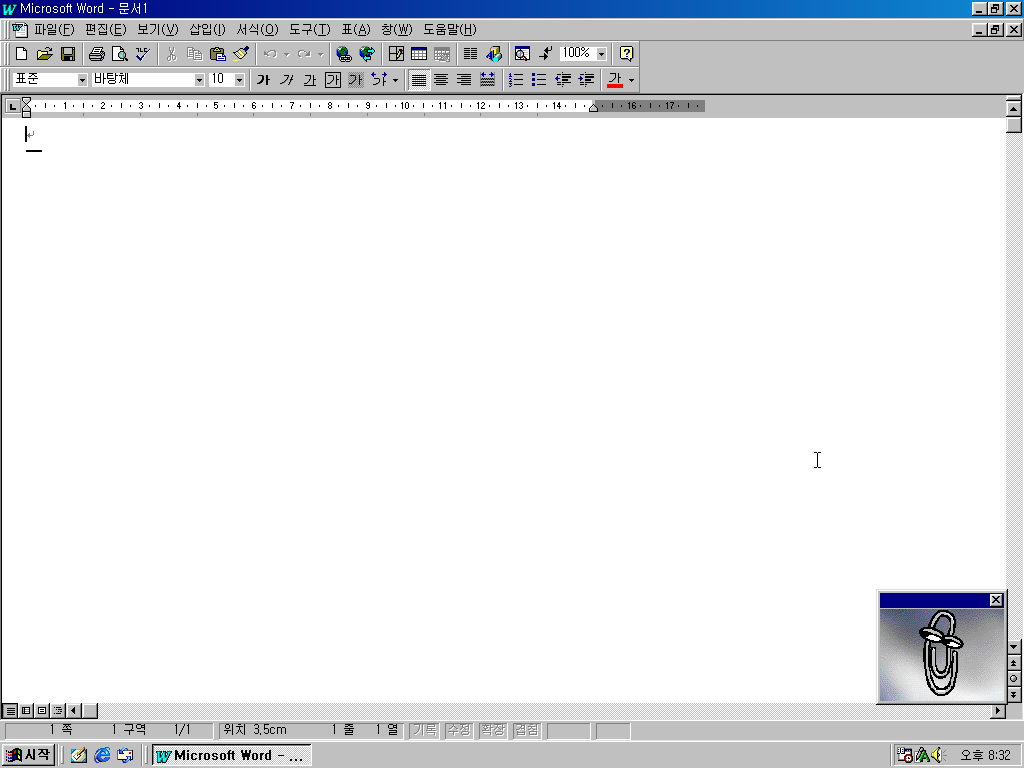Open the 표(A) table menu
The width and height of the screenshot is (1024, 768).
(356, 29)
